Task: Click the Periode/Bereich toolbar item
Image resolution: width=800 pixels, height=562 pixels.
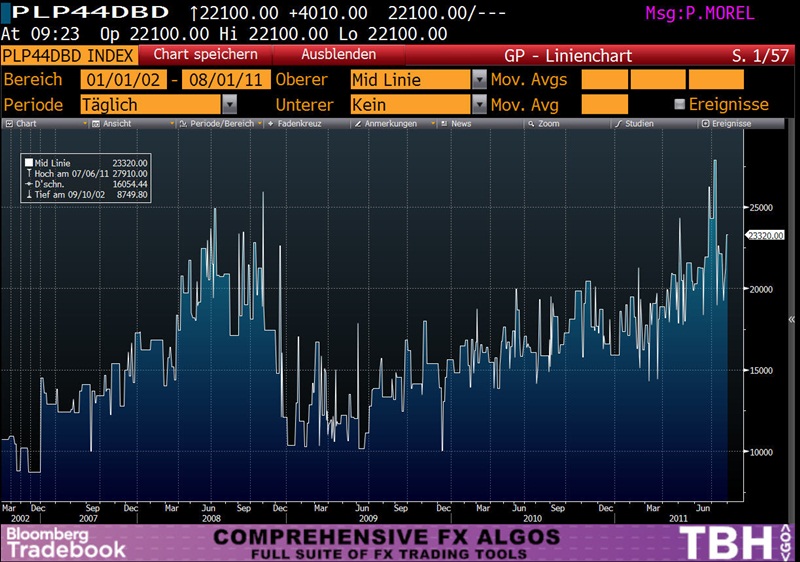Action: (x=215, y=124)
